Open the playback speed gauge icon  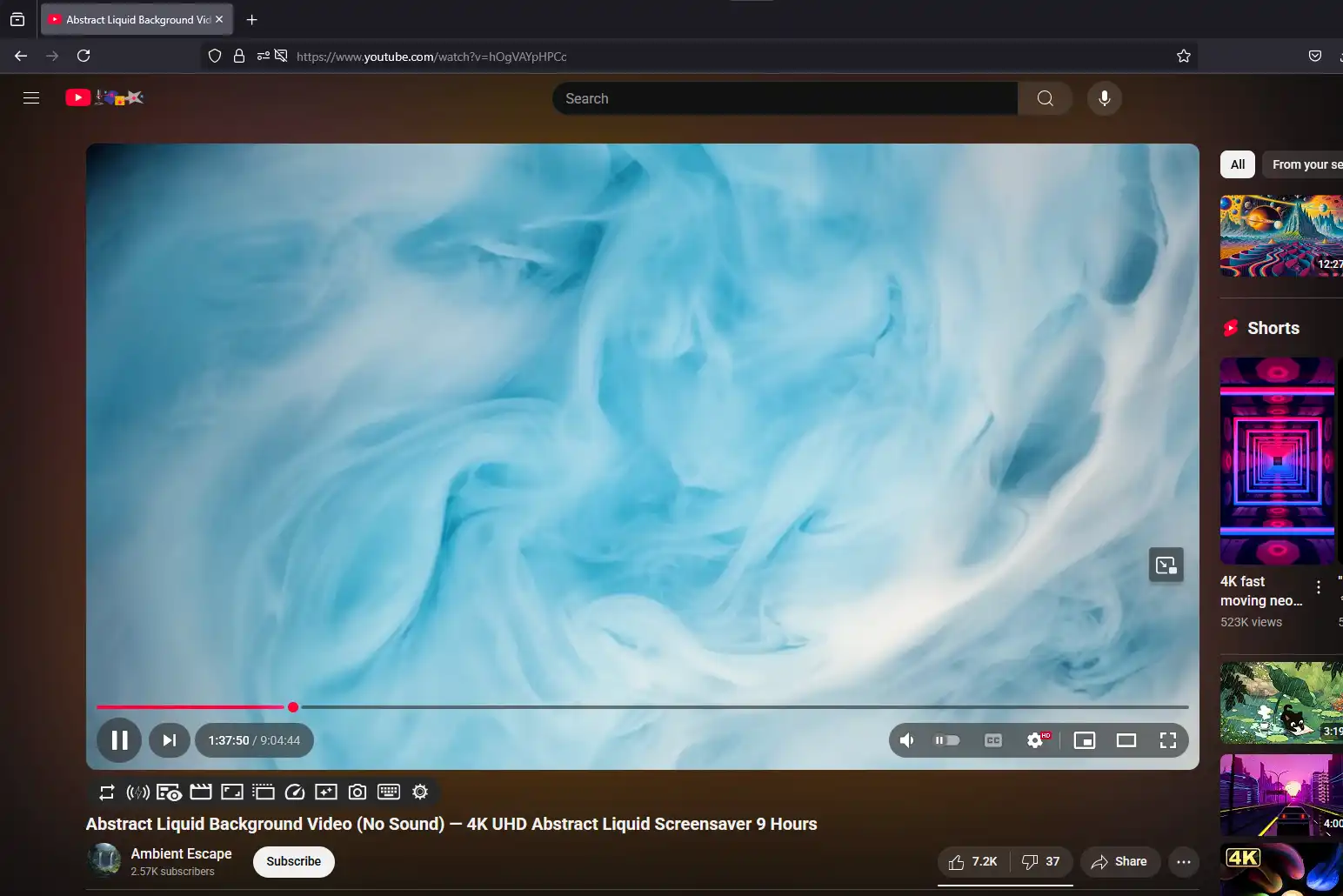[x=295, y=792]
